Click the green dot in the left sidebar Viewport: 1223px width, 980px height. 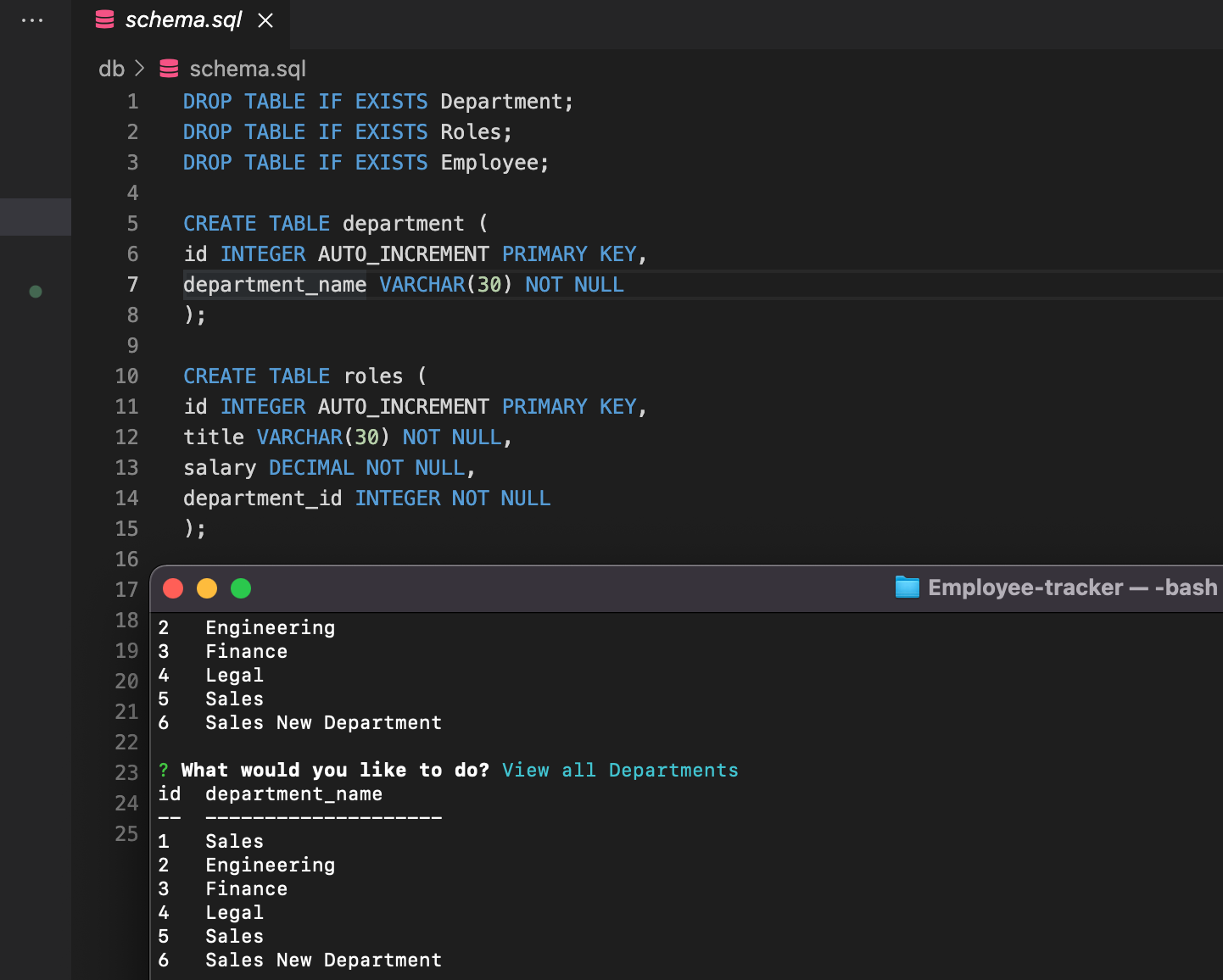coord(36,292)
